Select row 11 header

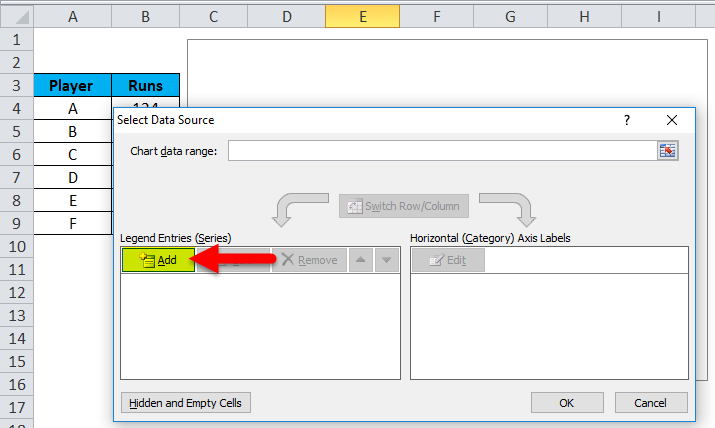click(17, 269)
